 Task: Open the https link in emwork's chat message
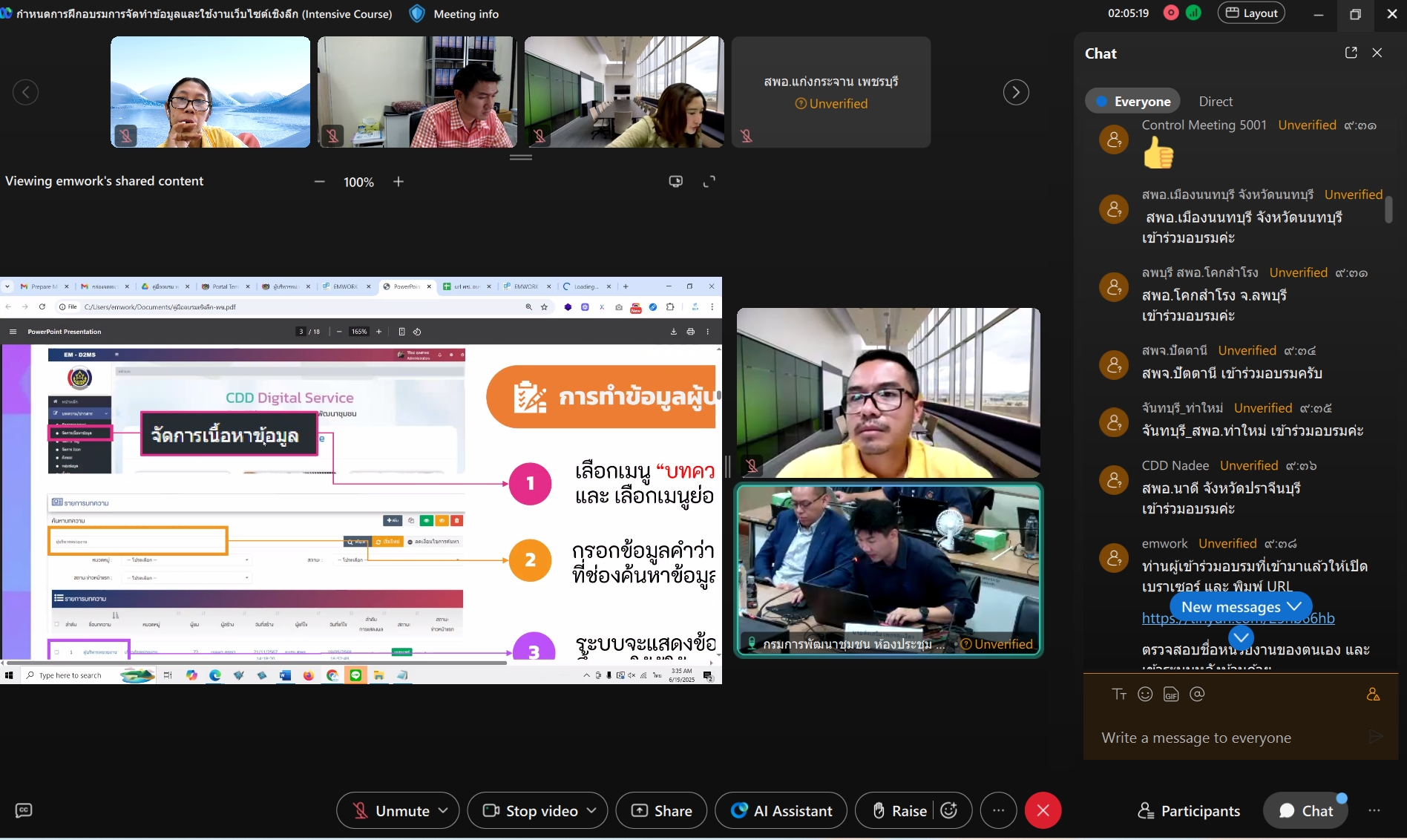point(1238,618)
